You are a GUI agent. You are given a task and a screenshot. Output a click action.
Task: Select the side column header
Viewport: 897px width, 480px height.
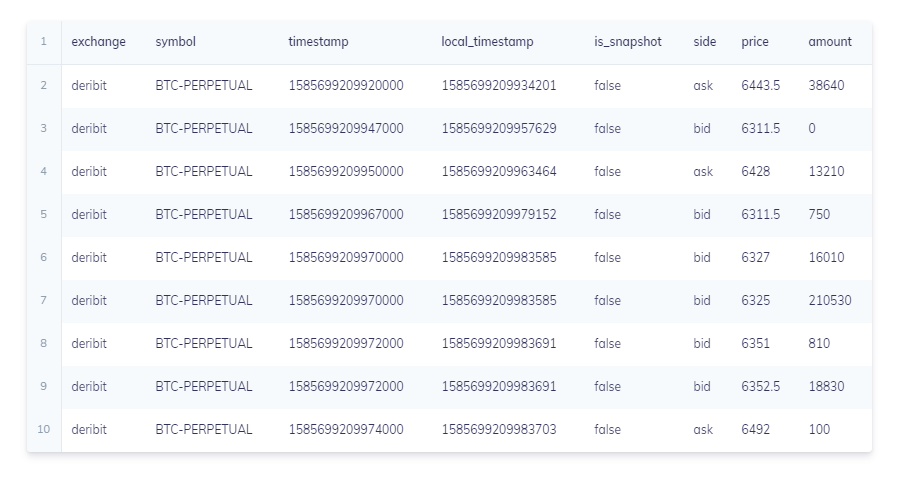(x=705, y=42)
